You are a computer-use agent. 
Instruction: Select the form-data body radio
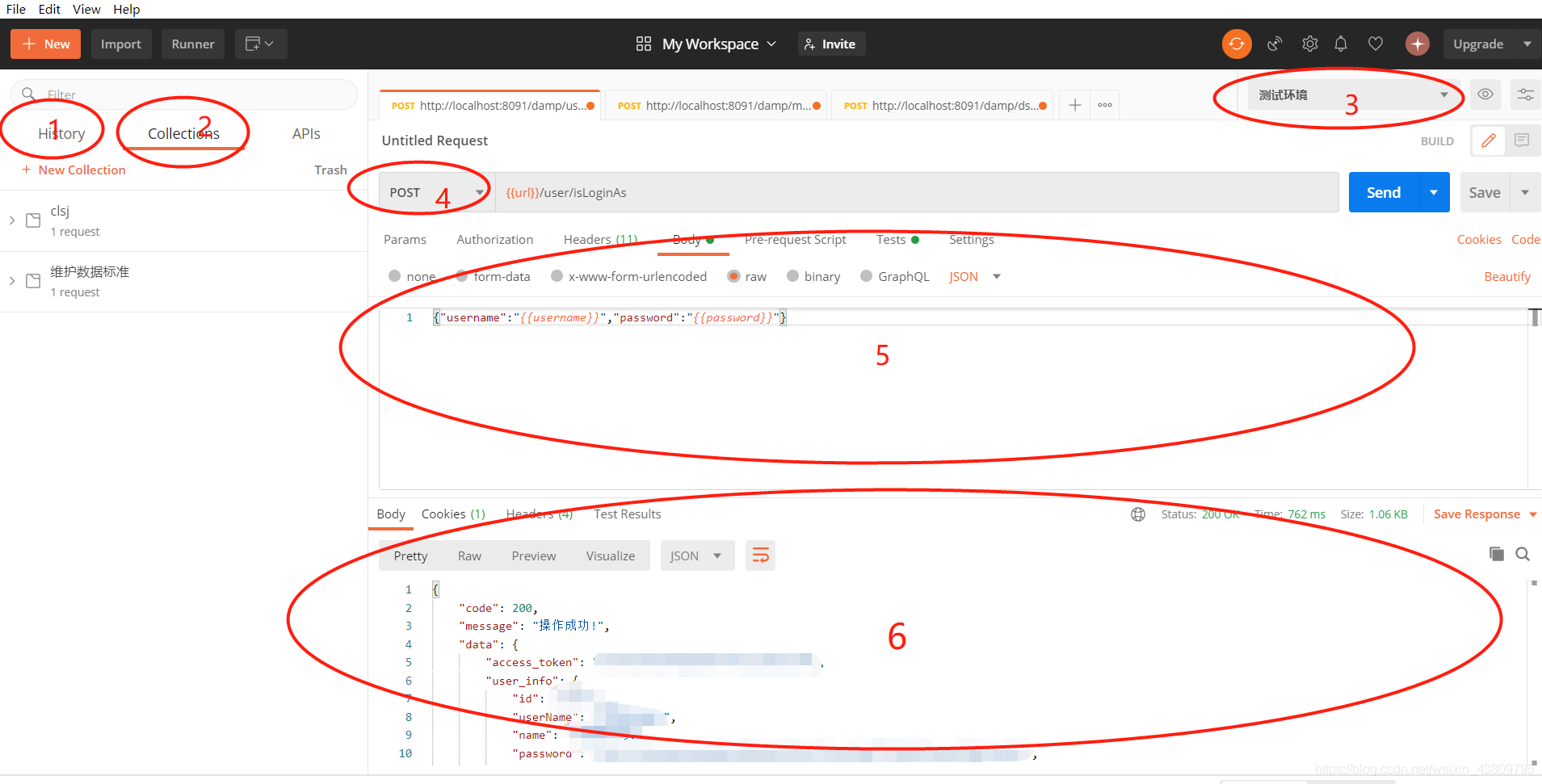[x=462, y=276]
